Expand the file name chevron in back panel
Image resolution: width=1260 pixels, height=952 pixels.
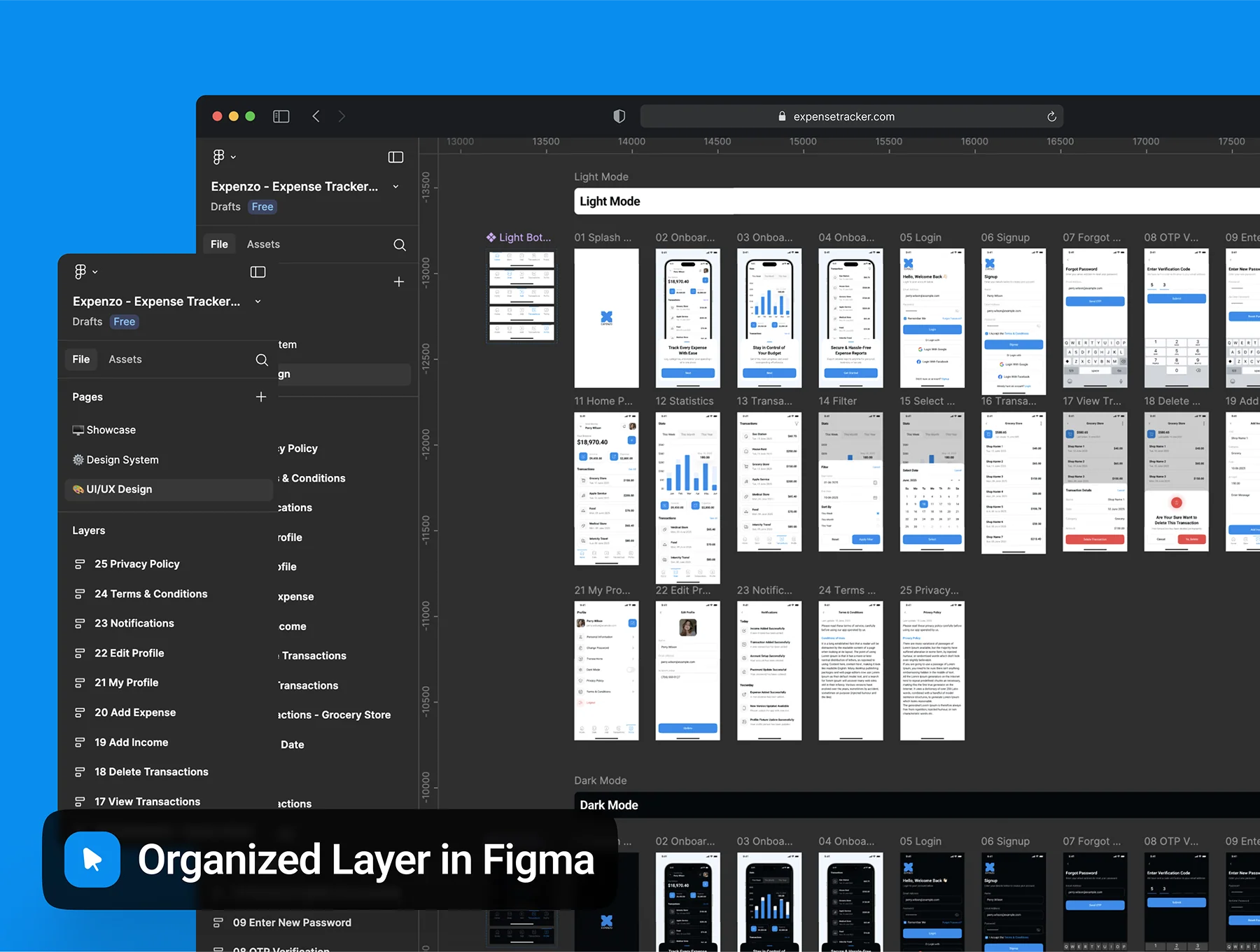[395, 186]
